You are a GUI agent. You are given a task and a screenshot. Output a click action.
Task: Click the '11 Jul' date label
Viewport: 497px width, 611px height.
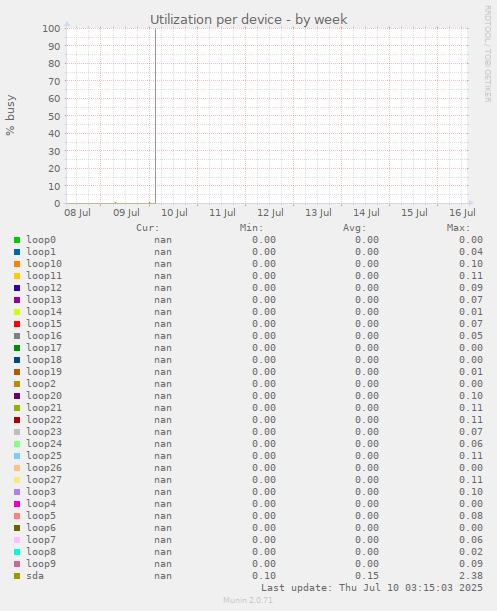point(222,213)
